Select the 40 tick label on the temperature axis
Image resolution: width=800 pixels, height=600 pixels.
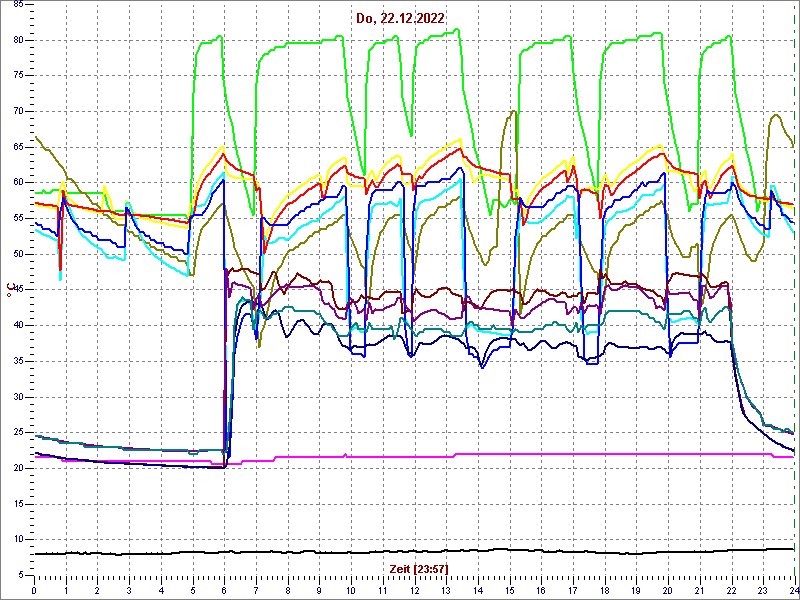(x=18, y=326)
